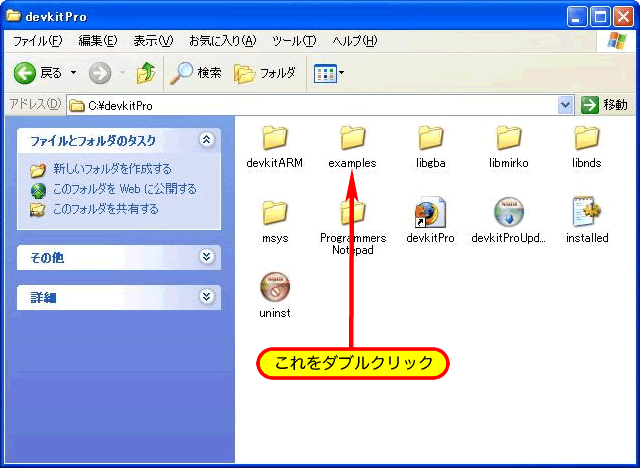Go up one folder level
This screenshot has height=468, width=640.
pyautogui.click(x=146, y=73)
